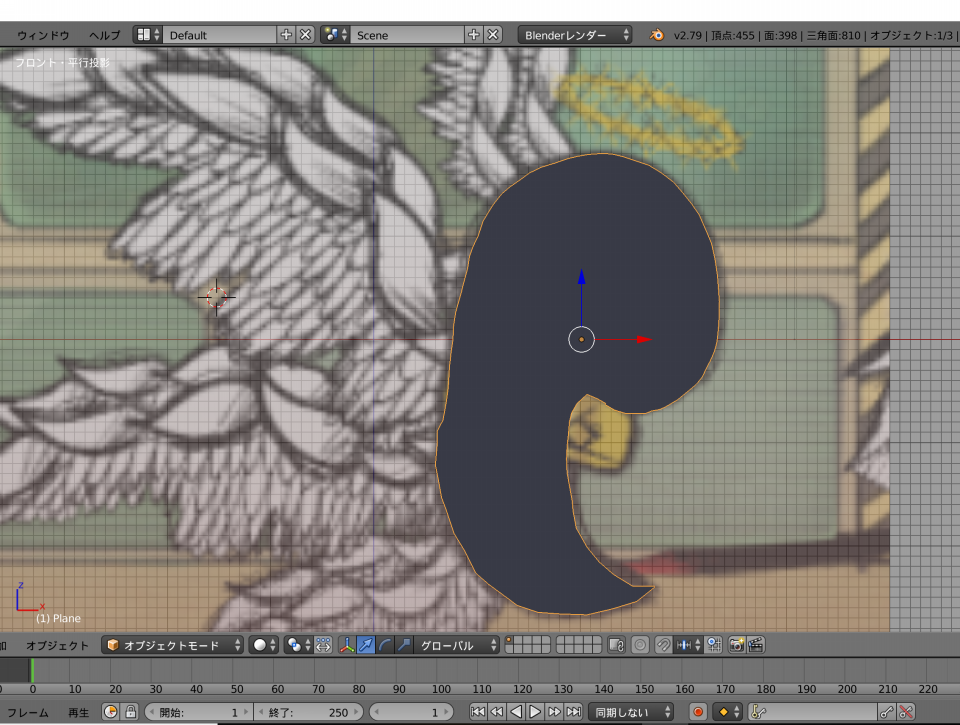Click the snap target icon
The image size is (960, 725).
coord(714,645)
